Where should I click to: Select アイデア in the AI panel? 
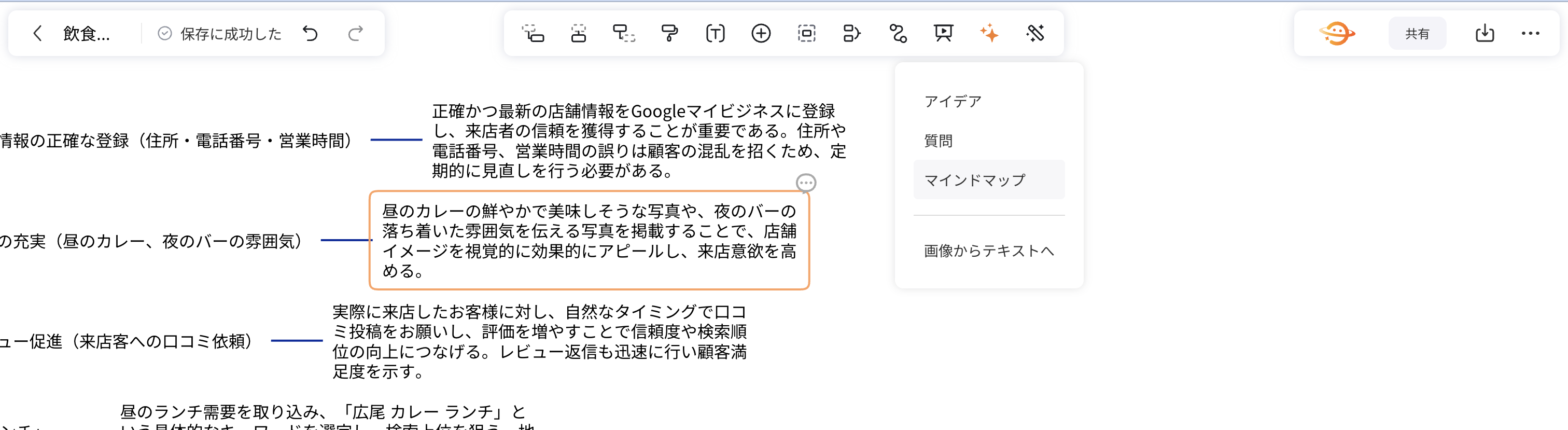click(953, 101)
